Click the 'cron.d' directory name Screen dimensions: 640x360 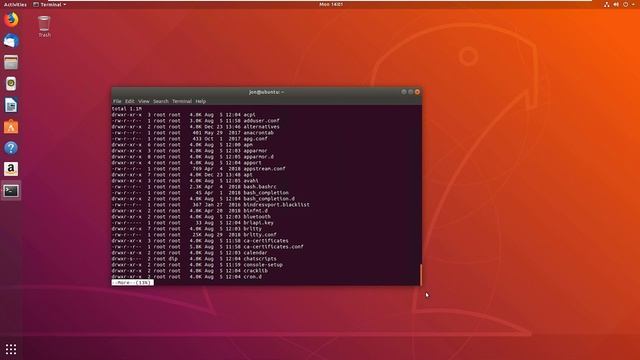tap(253, 277)
